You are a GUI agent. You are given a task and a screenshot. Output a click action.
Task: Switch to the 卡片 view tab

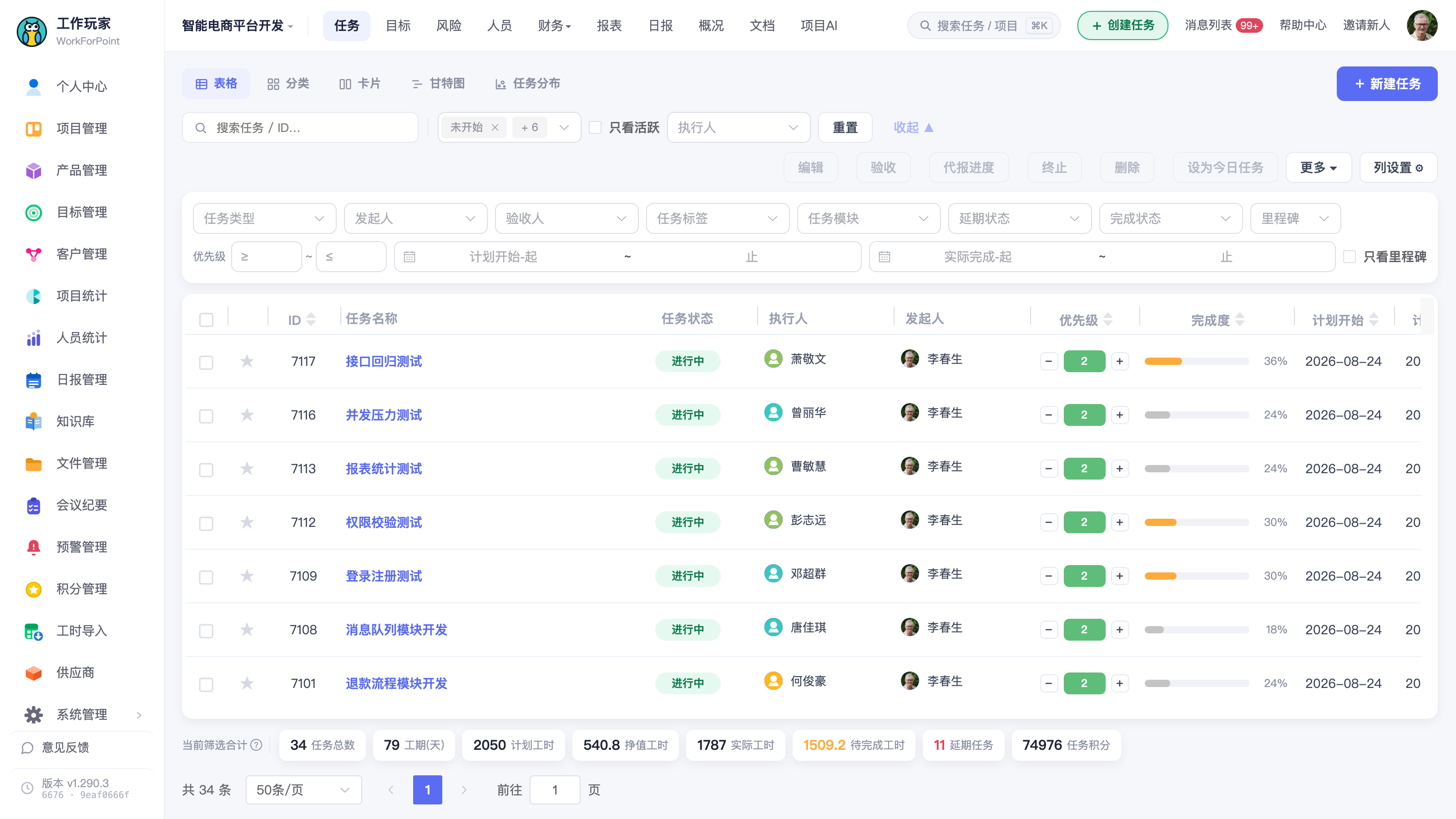360,84
